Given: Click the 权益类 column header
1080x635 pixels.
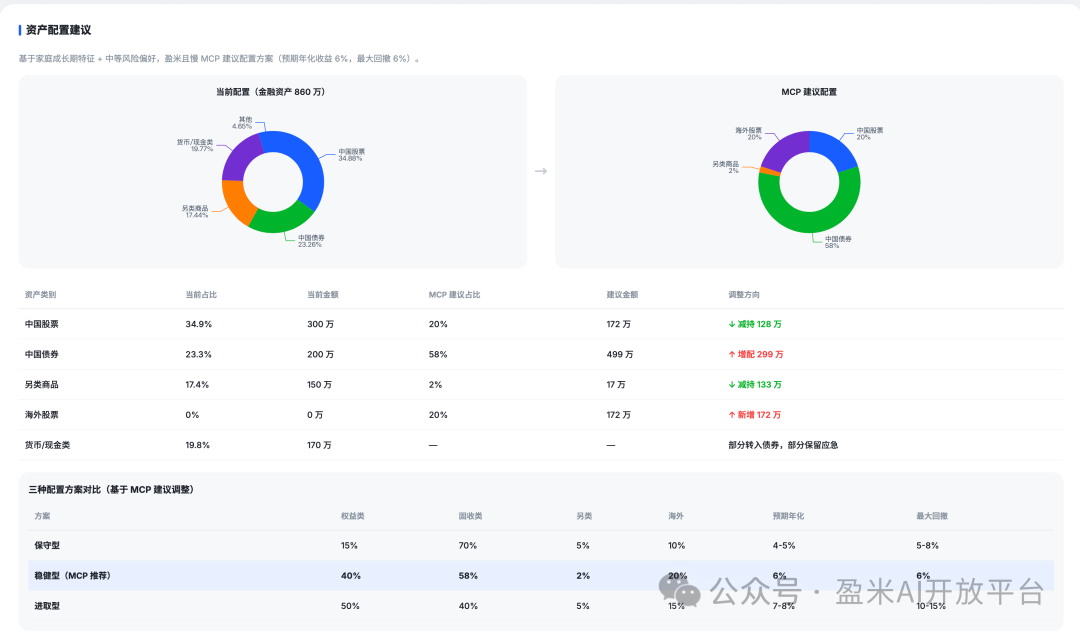Looking at the screenshot, I should coord(353,516).
